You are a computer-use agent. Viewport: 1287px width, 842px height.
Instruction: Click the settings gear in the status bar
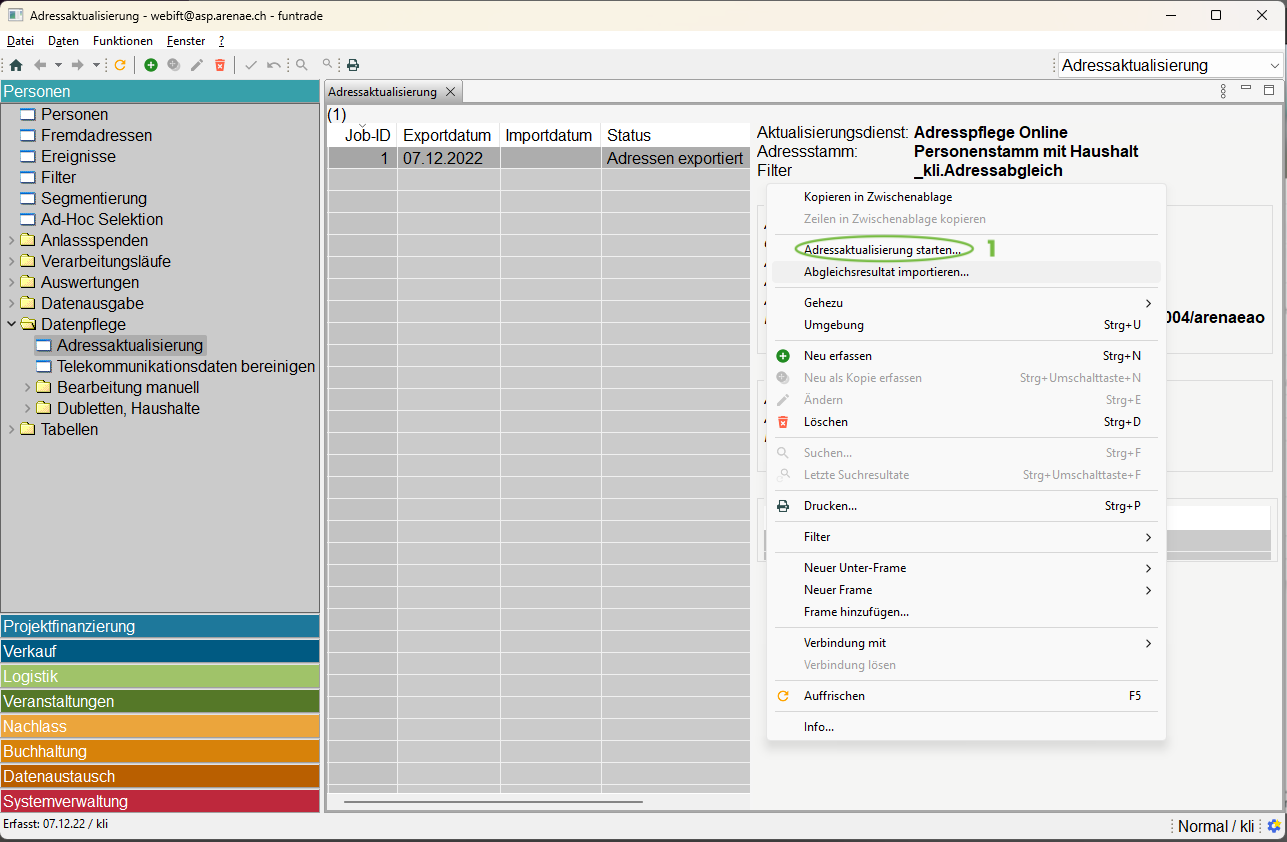pyautogui.click(x=1274, y=826)
